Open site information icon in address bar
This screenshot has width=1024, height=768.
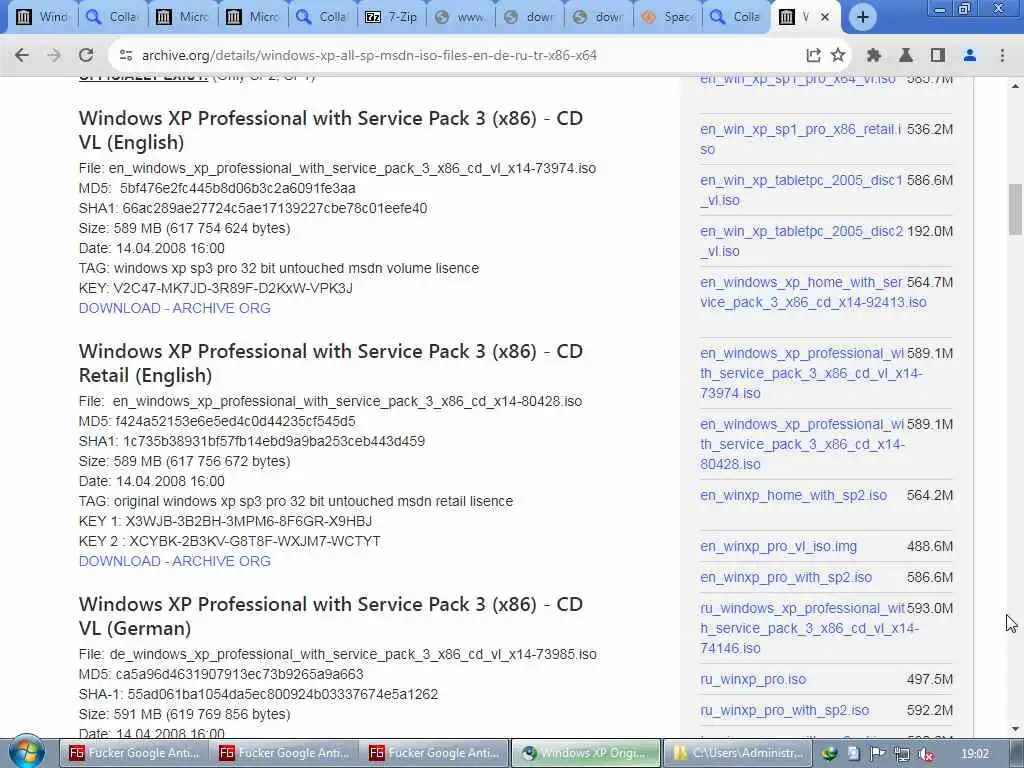[x=126, y=56]
